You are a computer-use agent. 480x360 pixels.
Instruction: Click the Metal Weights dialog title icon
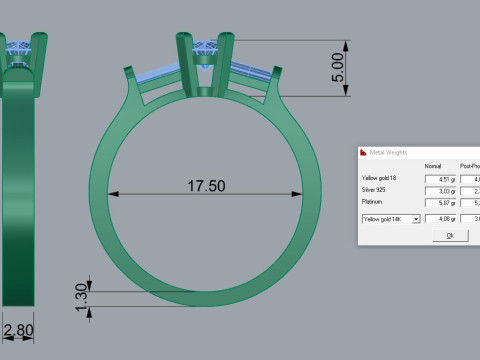[363, 152]
